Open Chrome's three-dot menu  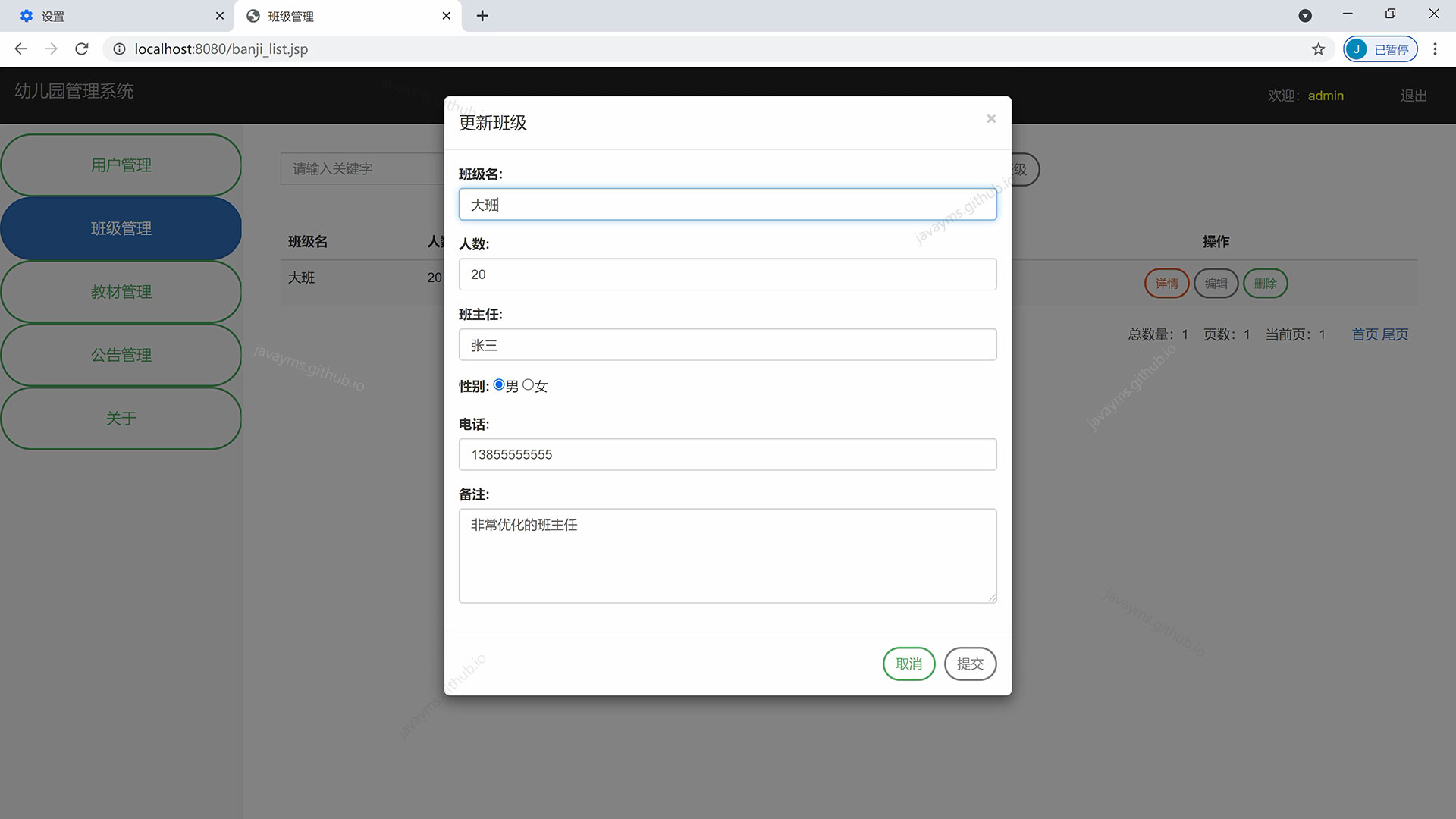[1435, 49]
